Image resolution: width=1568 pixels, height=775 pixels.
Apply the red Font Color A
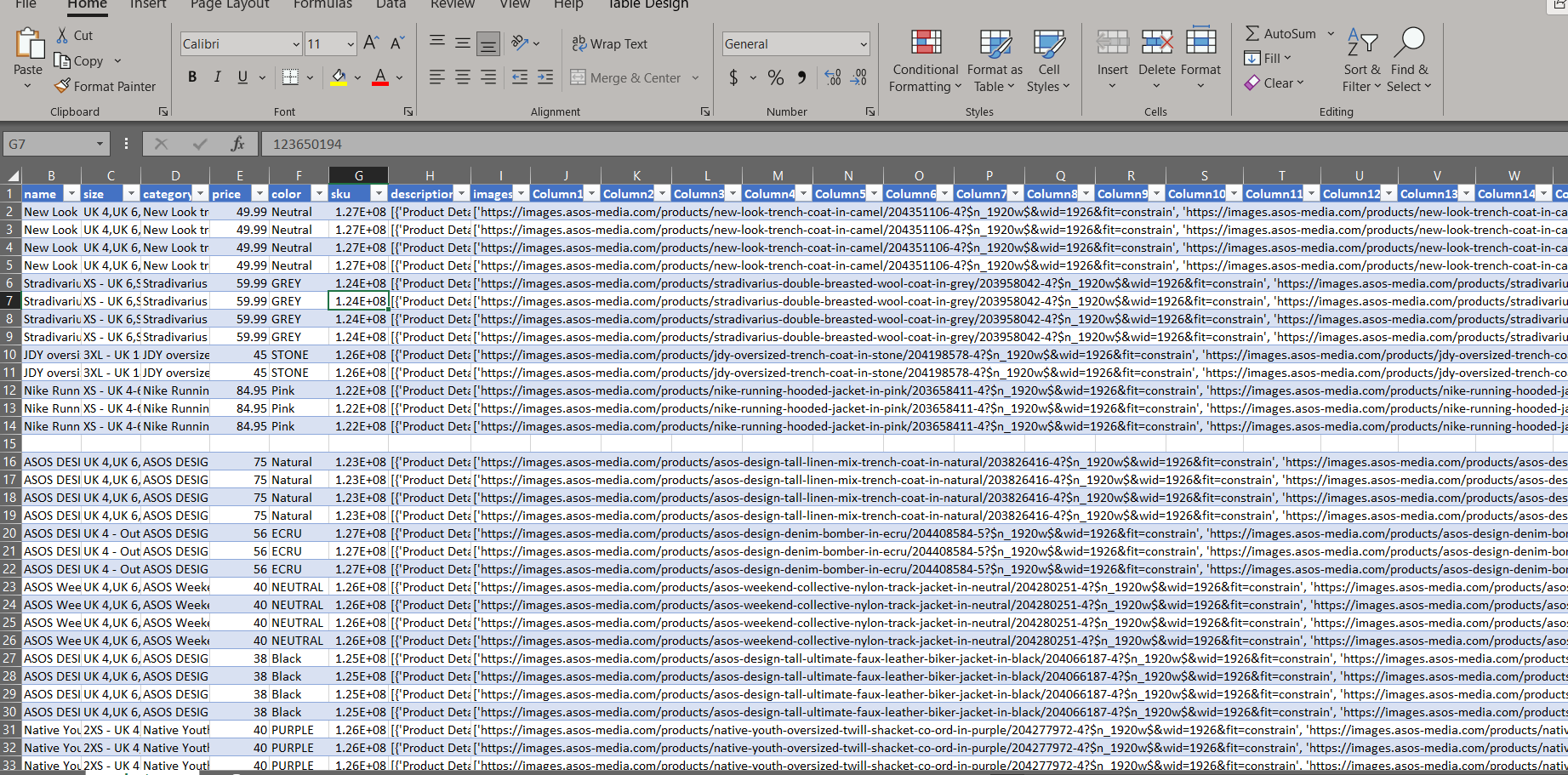click(x=380, y=77)
